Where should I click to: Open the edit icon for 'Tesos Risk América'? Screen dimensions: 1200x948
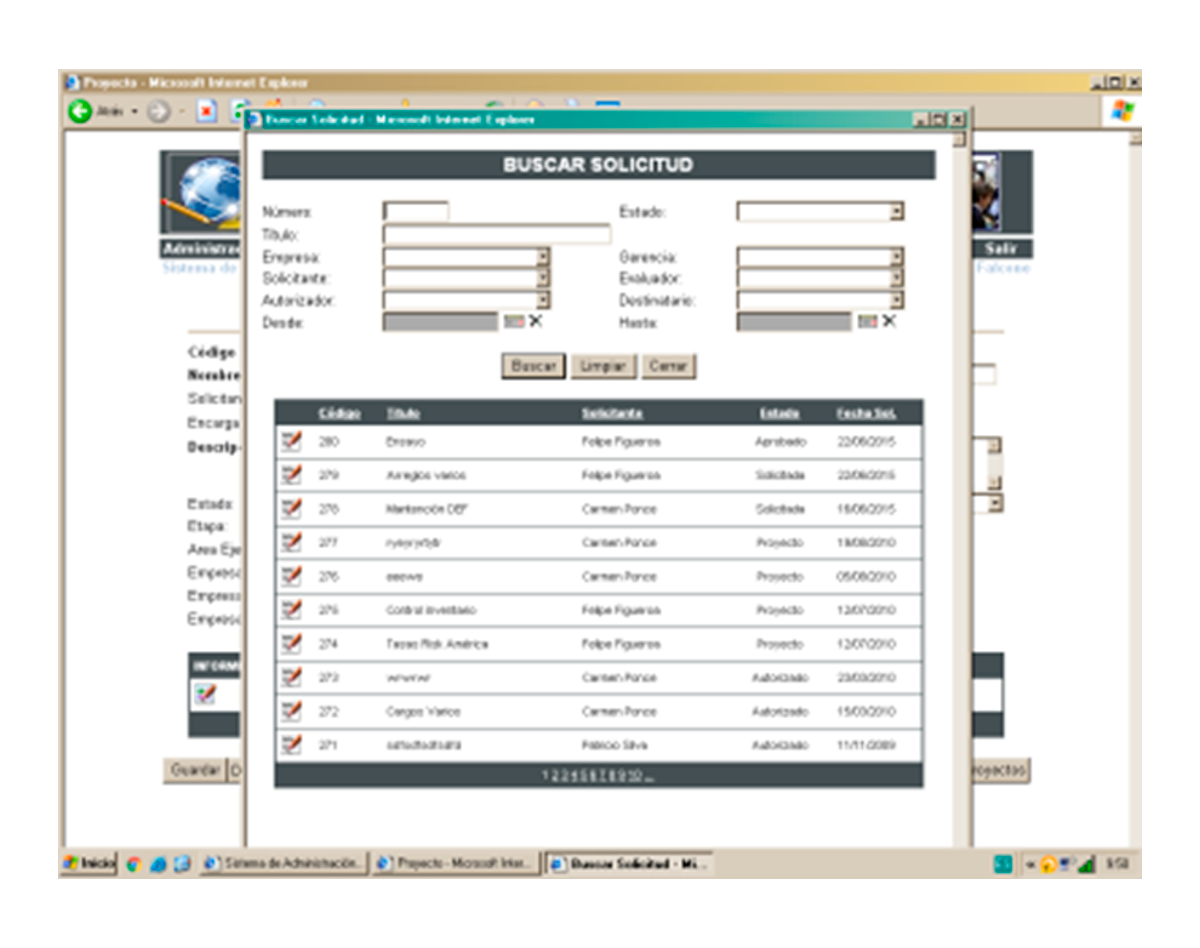(x=290, y=643)
